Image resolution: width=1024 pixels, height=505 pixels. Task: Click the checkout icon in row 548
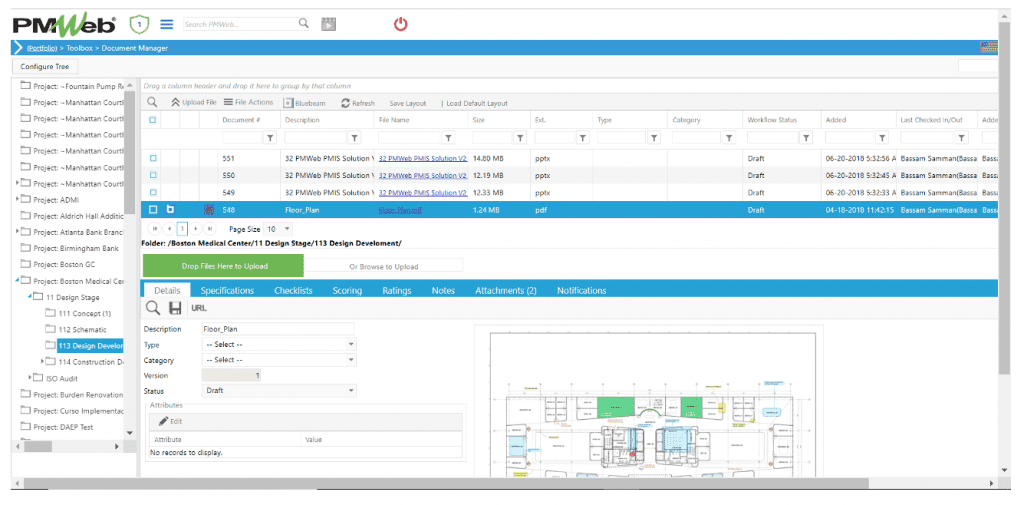point(170,210)
